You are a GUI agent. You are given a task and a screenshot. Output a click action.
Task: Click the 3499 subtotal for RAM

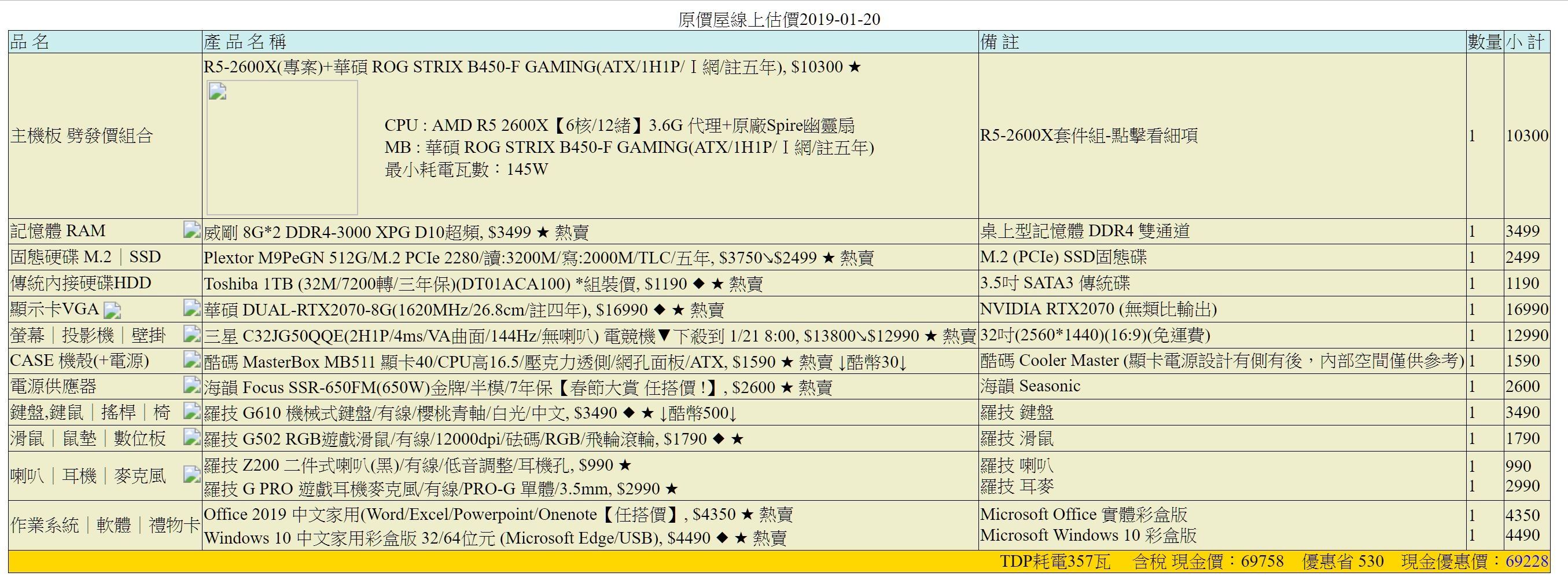(x=1522, y=231)
